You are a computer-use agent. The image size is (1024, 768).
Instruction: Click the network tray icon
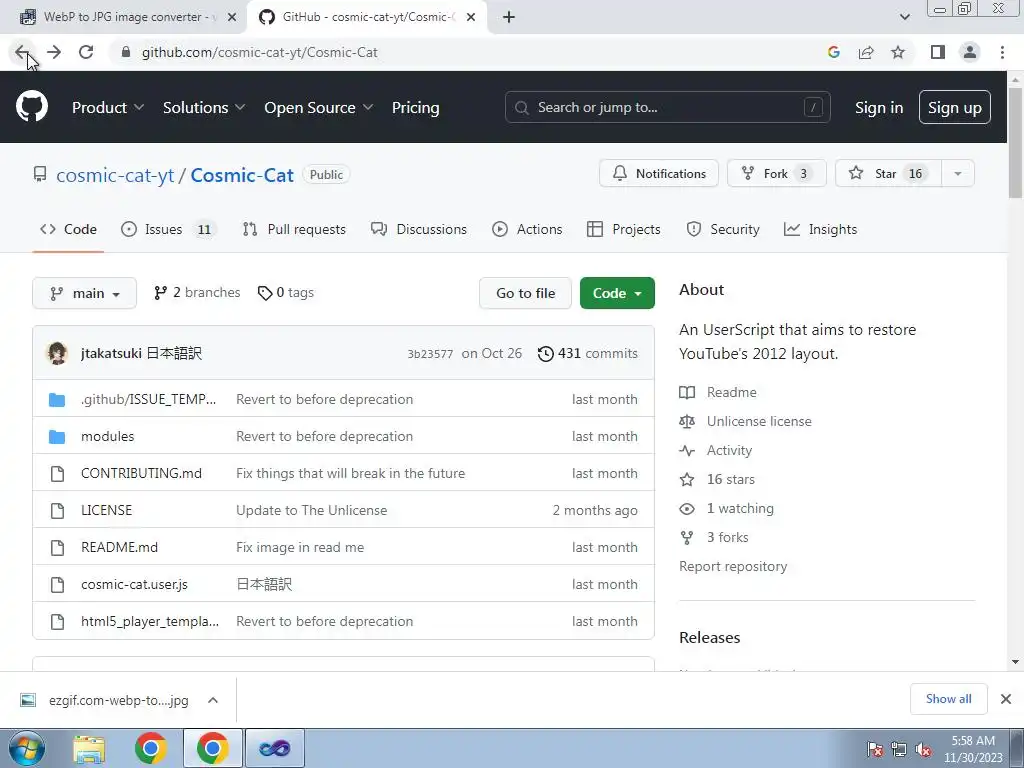coord(899,750)
